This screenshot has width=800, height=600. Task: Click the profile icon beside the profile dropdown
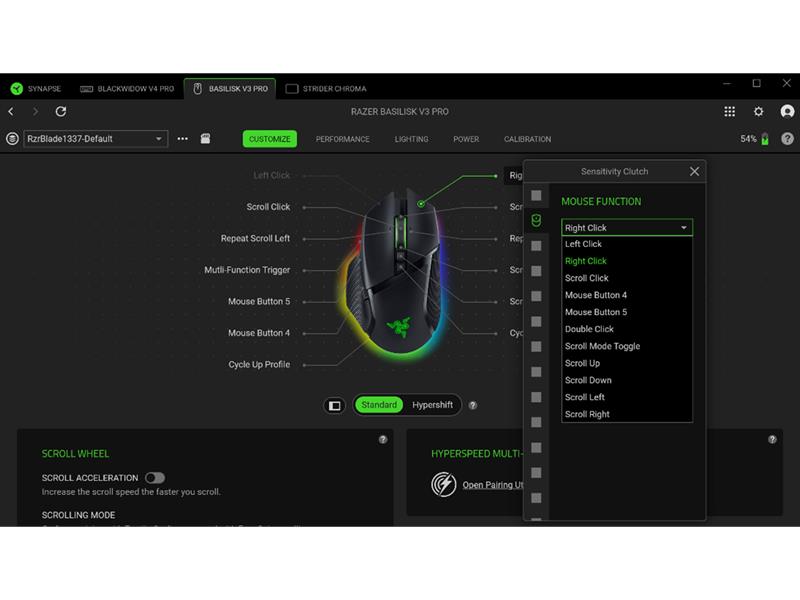click(x=12, y=139)
